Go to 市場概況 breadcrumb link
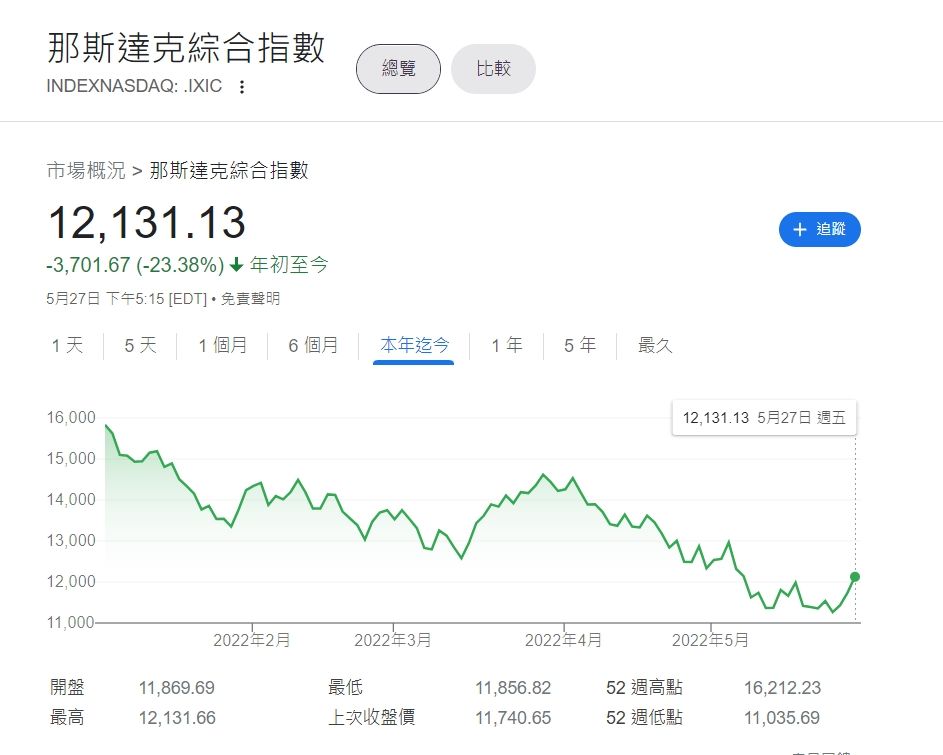The image size is (943, 755). [x=86, y=171]
